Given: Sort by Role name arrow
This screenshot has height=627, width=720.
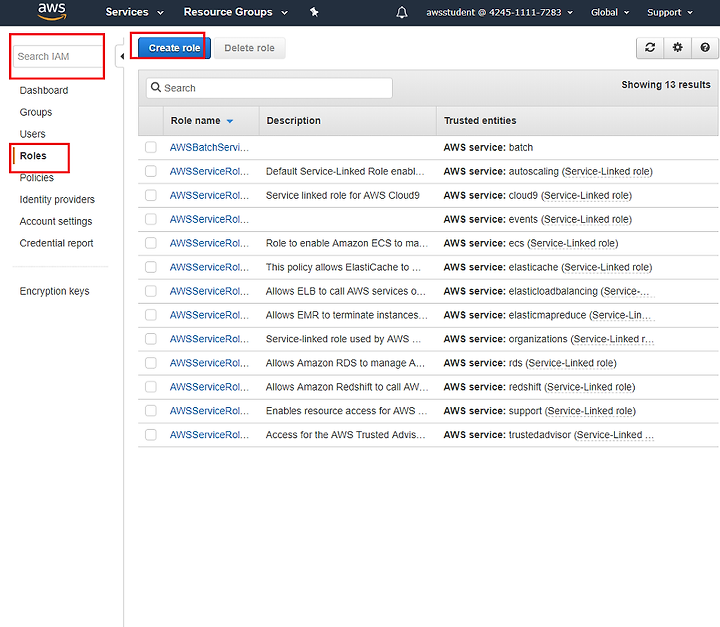Looking at the screenshot, I should point(230,121).
